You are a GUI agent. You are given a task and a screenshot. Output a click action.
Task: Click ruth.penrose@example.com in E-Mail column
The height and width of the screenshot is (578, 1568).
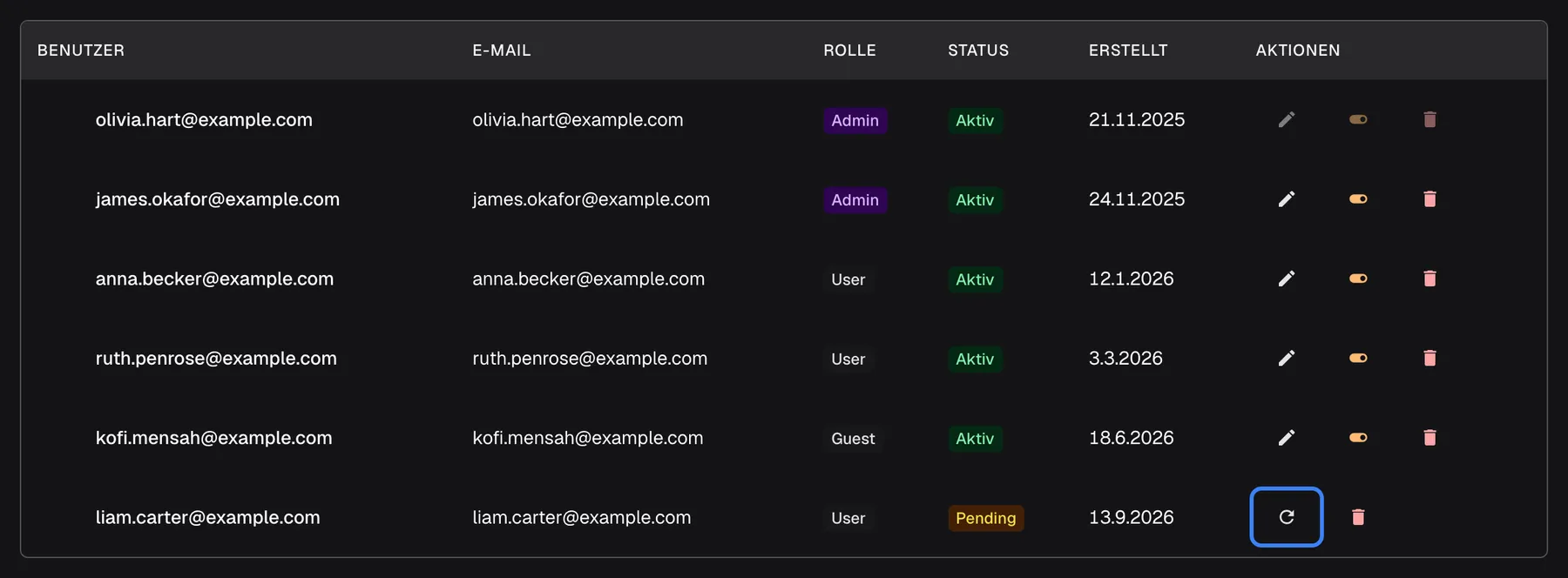coord(590,359)
